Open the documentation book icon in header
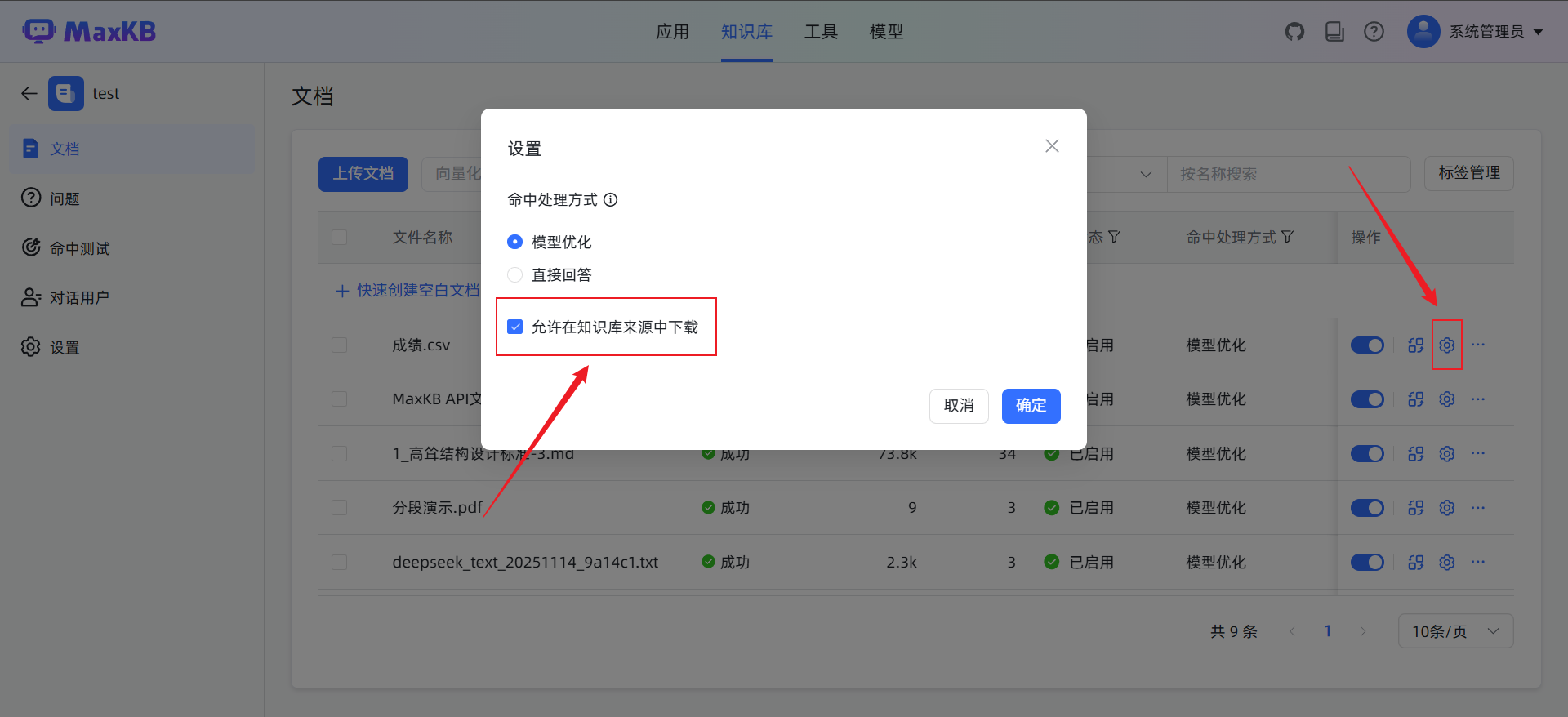The width and height of the screenshot is (1568, 717). (1334, 32)
